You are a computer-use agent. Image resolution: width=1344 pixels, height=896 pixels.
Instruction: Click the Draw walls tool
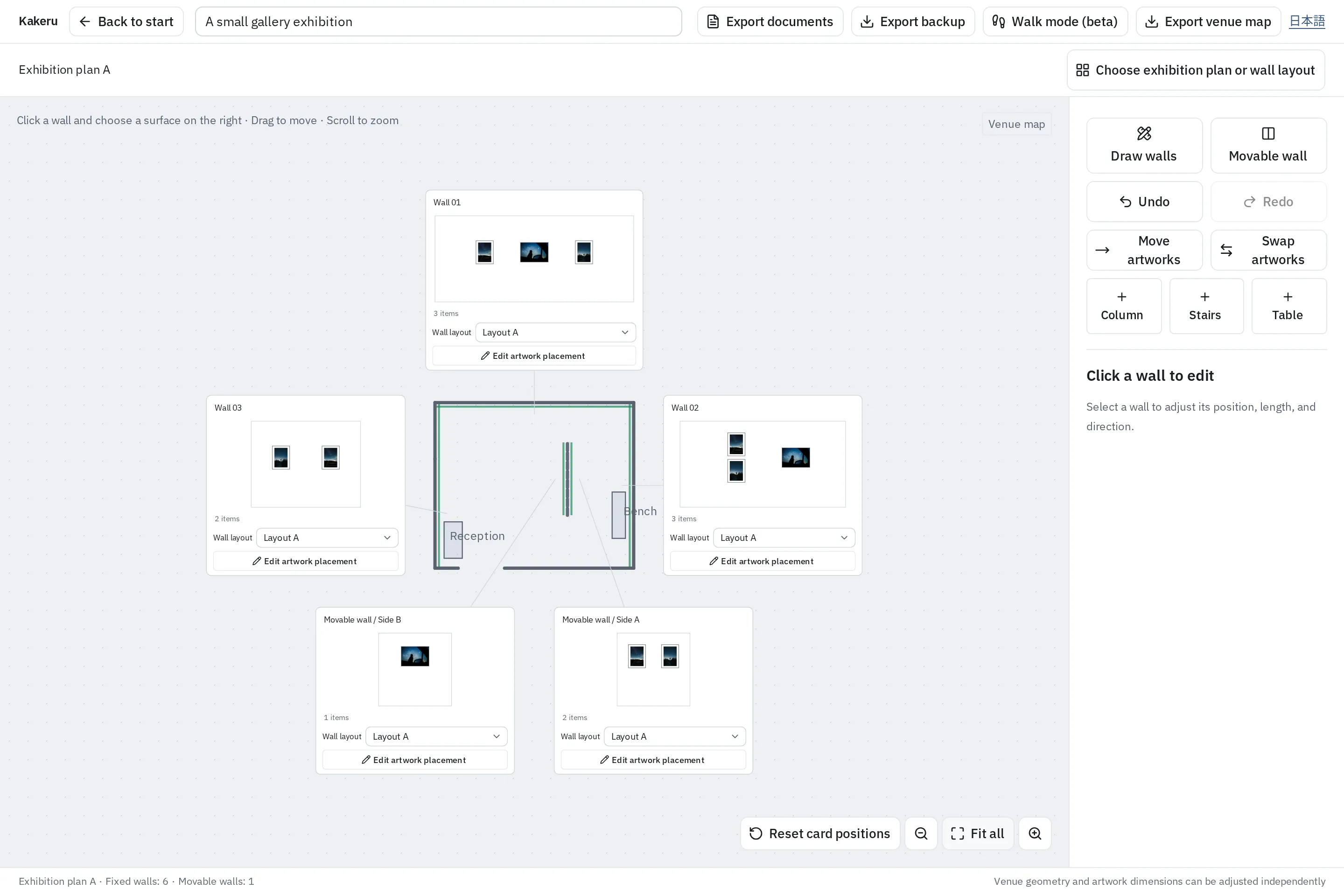1144,145
